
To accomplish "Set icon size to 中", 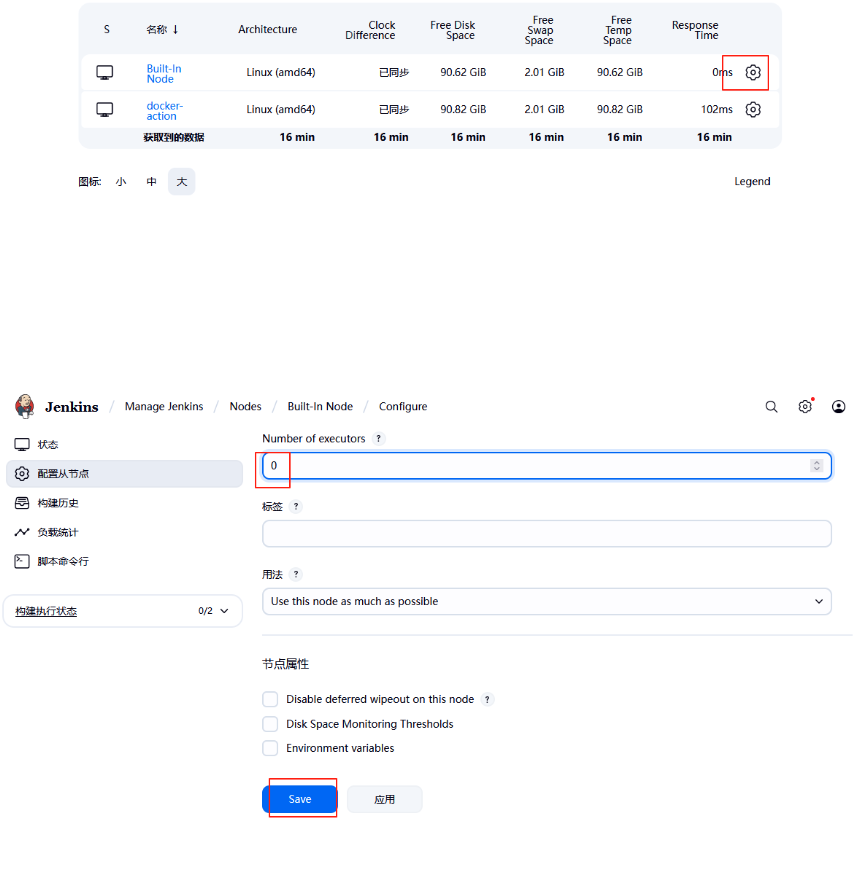I will pyautogui.click(x=152, y=182).
